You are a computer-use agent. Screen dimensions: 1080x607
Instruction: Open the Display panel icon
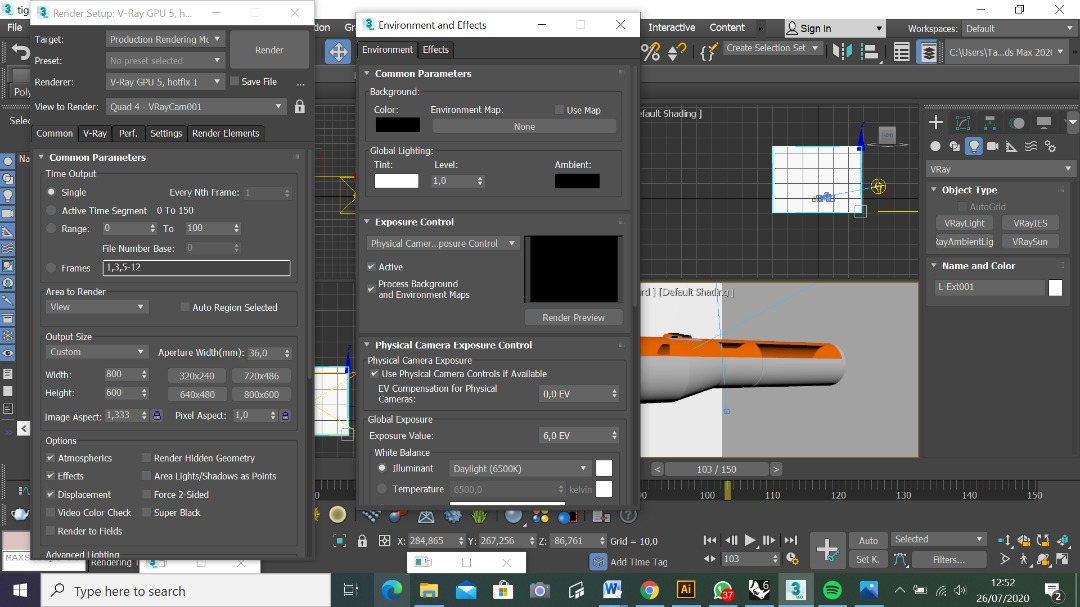1044,123
